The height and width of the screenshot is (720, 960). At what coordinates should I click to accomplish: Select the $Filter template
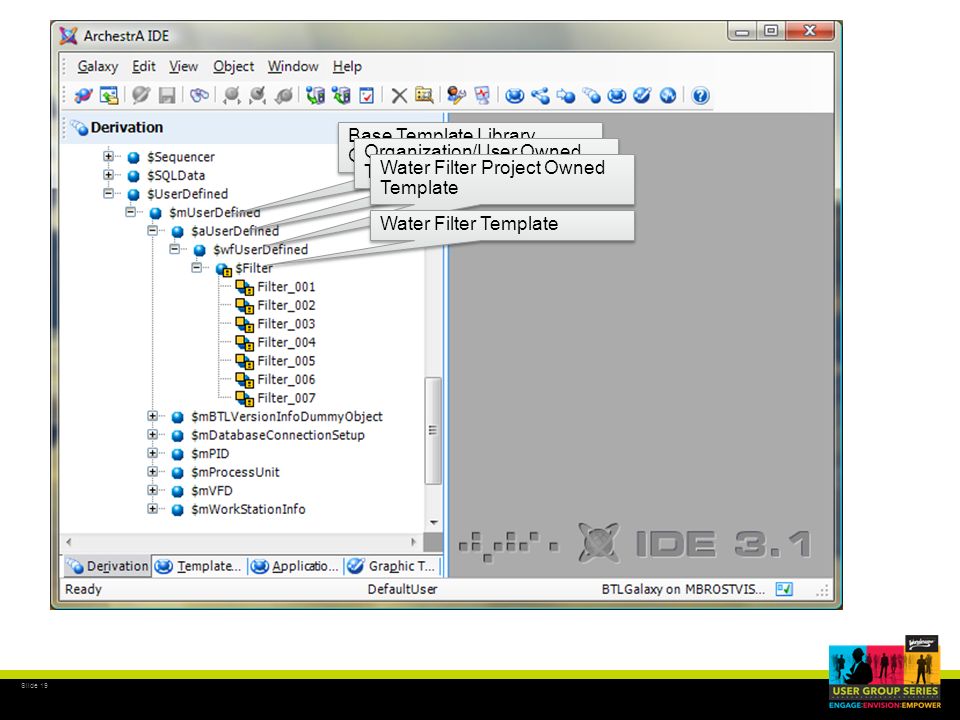click(x=253, y=268)
